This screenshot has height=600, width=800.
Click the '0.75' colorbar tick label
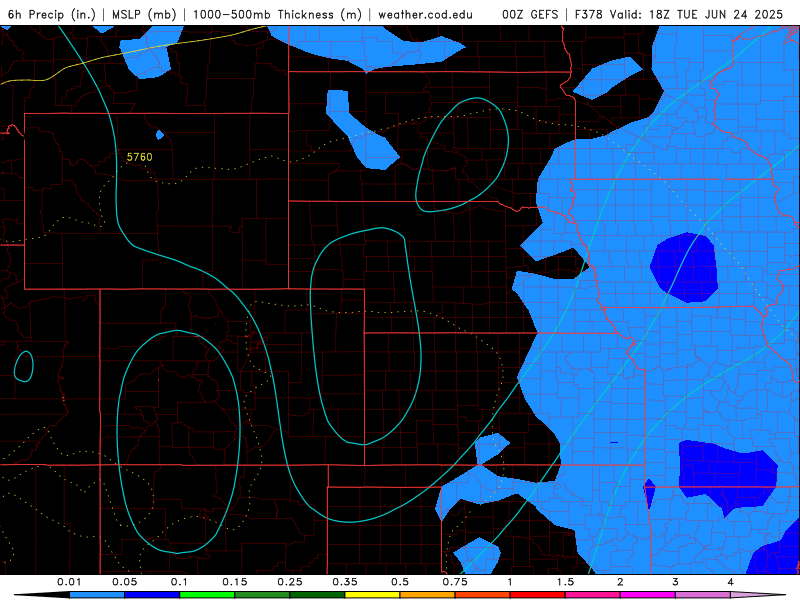(455, 582)
